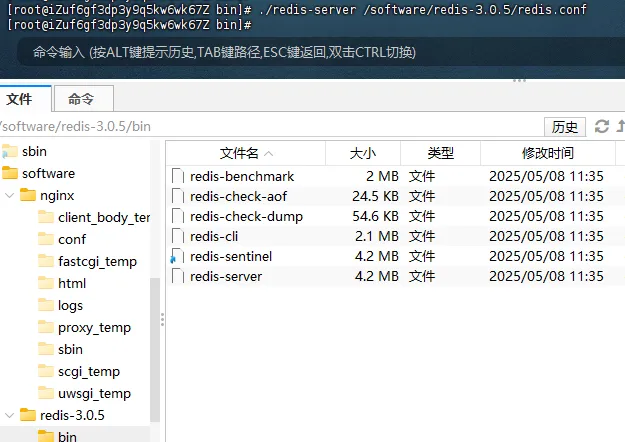The image size is (625, 442).
Task: Click the 24.5 KB size cell
Action: point(375,196)
